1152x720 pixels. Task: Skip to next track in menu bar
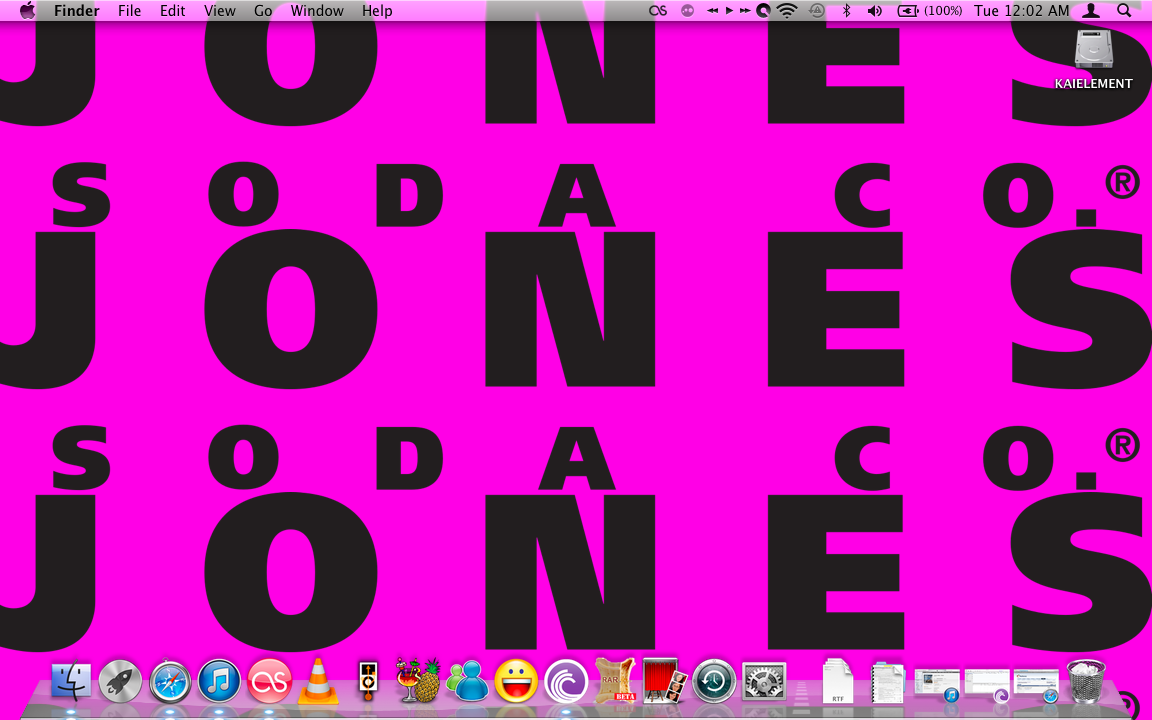point(745,10)
